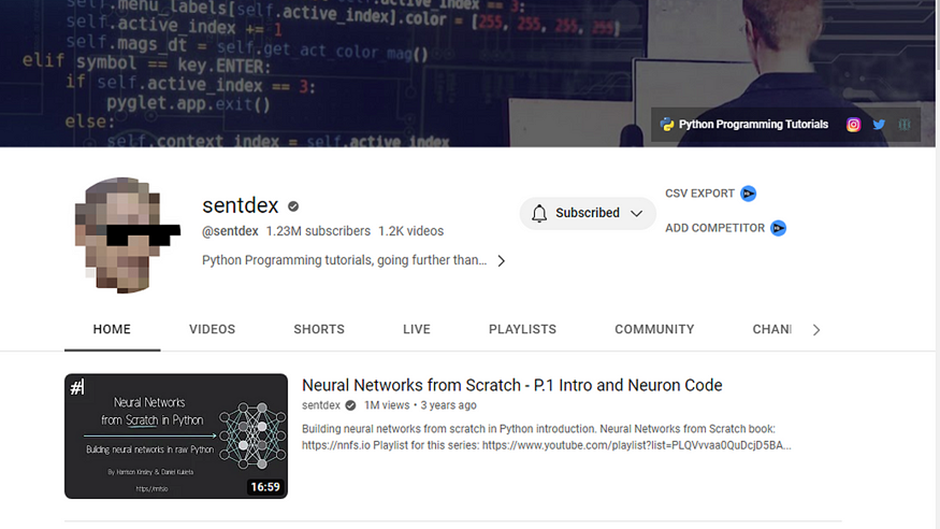Click the Python logo icon in banner
Image resolution: width=940 pixels, height=529 pixels.
pos(667,124)
